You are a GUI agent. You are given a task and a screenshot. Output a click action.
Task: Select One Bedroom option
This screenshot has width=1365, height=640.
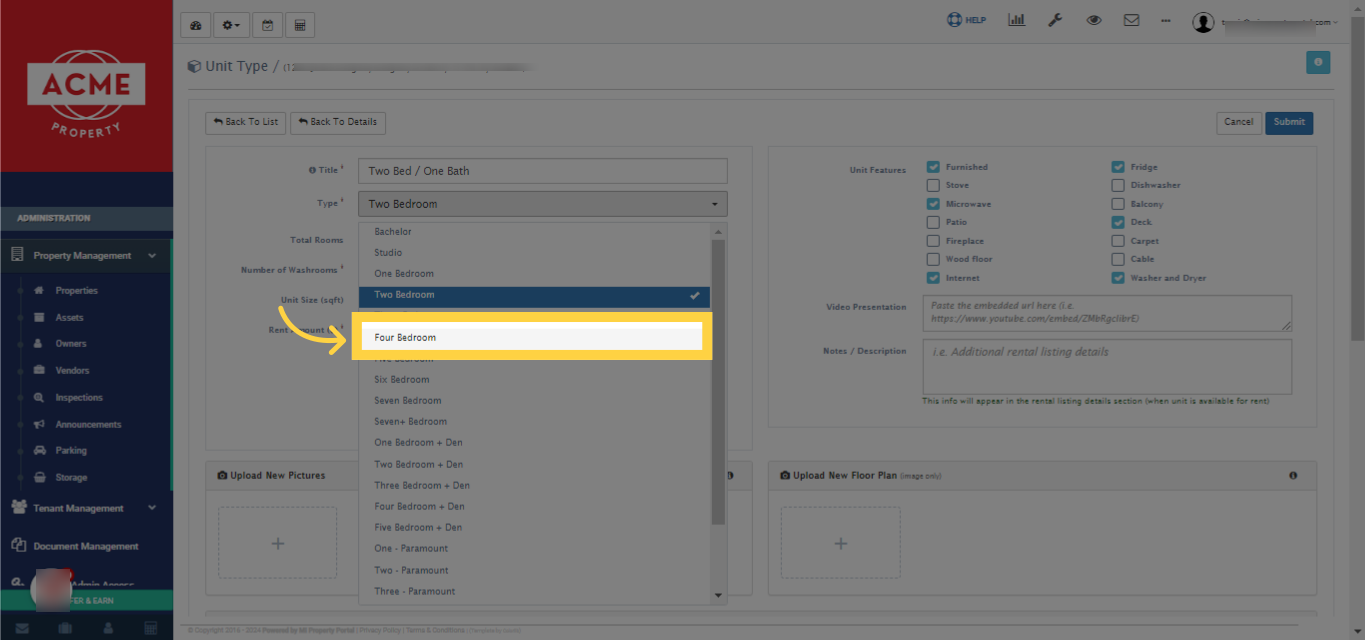[x=535, y=274]
